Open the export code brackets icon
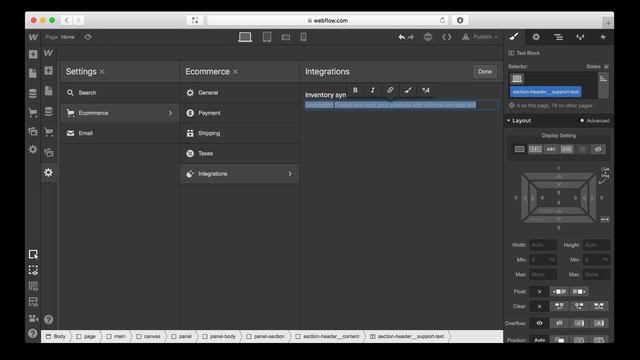Screen dimensions: 640x360 point(447,37)
